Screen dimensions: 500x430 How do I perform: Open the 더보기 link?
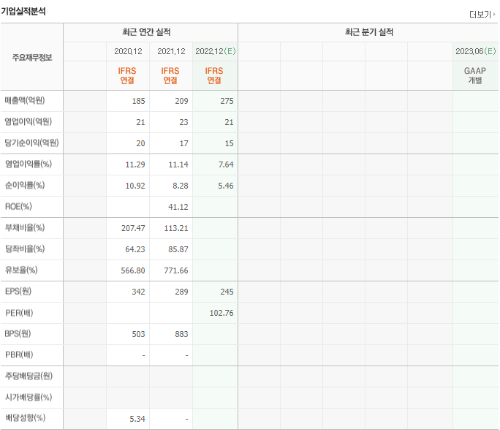pyautogui.click(x=482, y=15)
